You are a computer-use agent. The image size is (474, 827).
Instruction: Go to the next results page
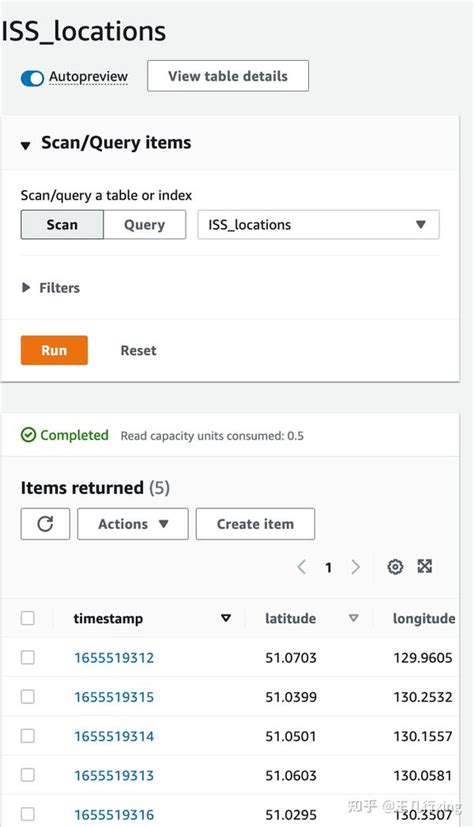(355, 567)
